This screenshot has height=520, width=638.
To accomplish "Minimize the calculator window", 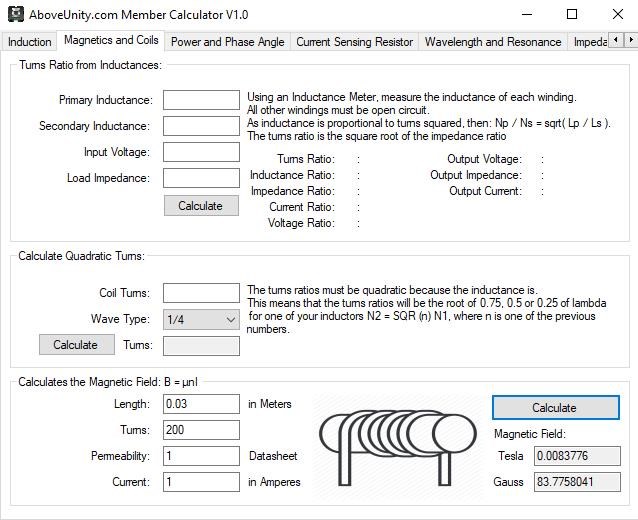I will pyautogui.click(x=527, y=15).
